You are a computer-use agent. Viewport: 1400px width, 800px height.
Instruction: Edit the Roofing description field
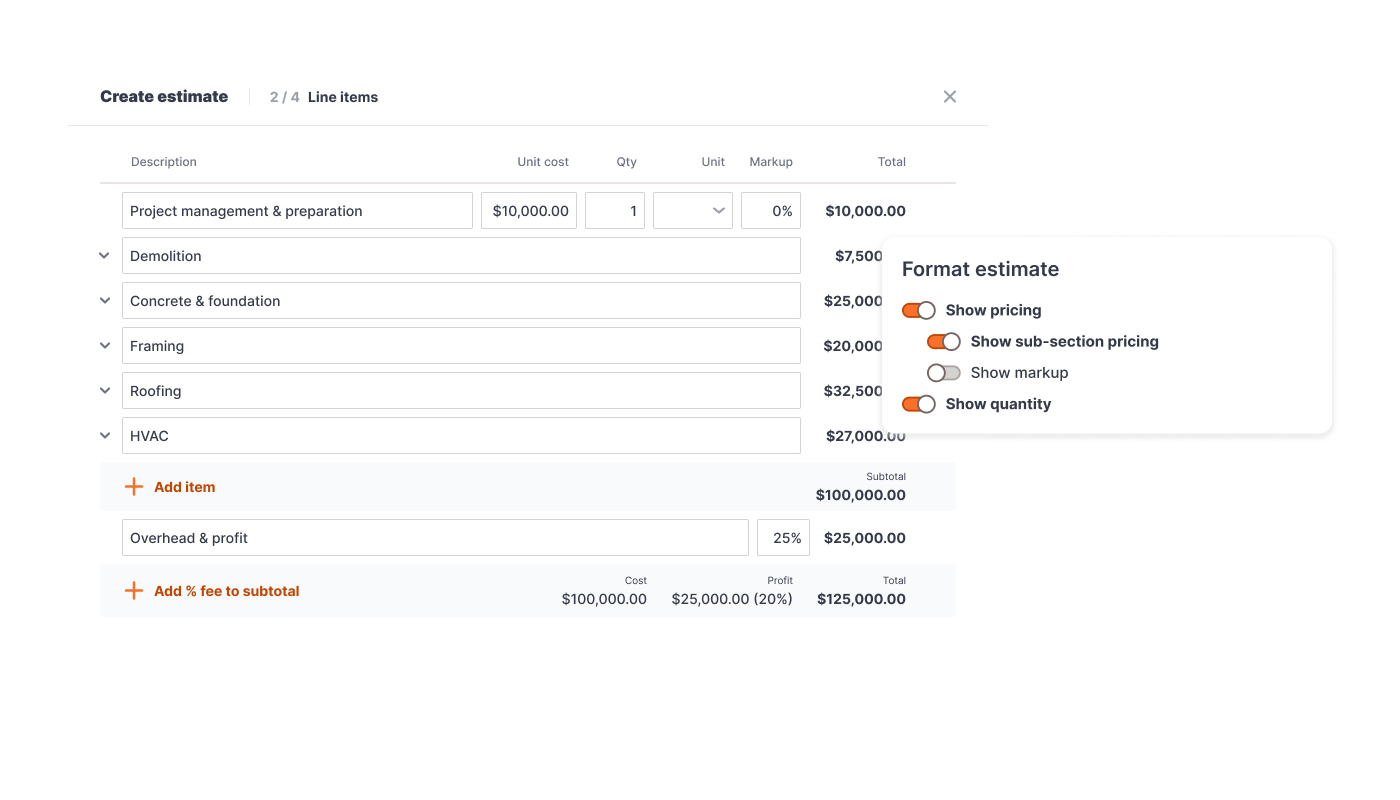461,391
